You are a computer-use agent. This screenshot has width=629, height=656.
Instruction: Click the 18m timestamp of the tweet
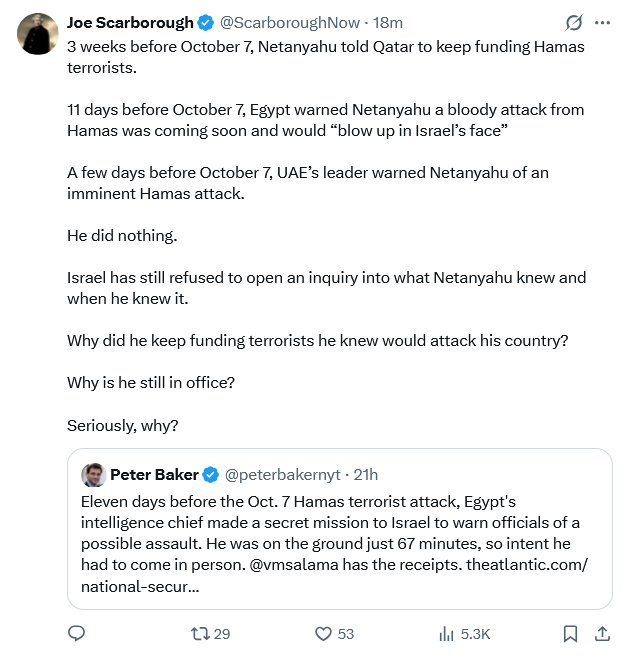click(388, 23)
